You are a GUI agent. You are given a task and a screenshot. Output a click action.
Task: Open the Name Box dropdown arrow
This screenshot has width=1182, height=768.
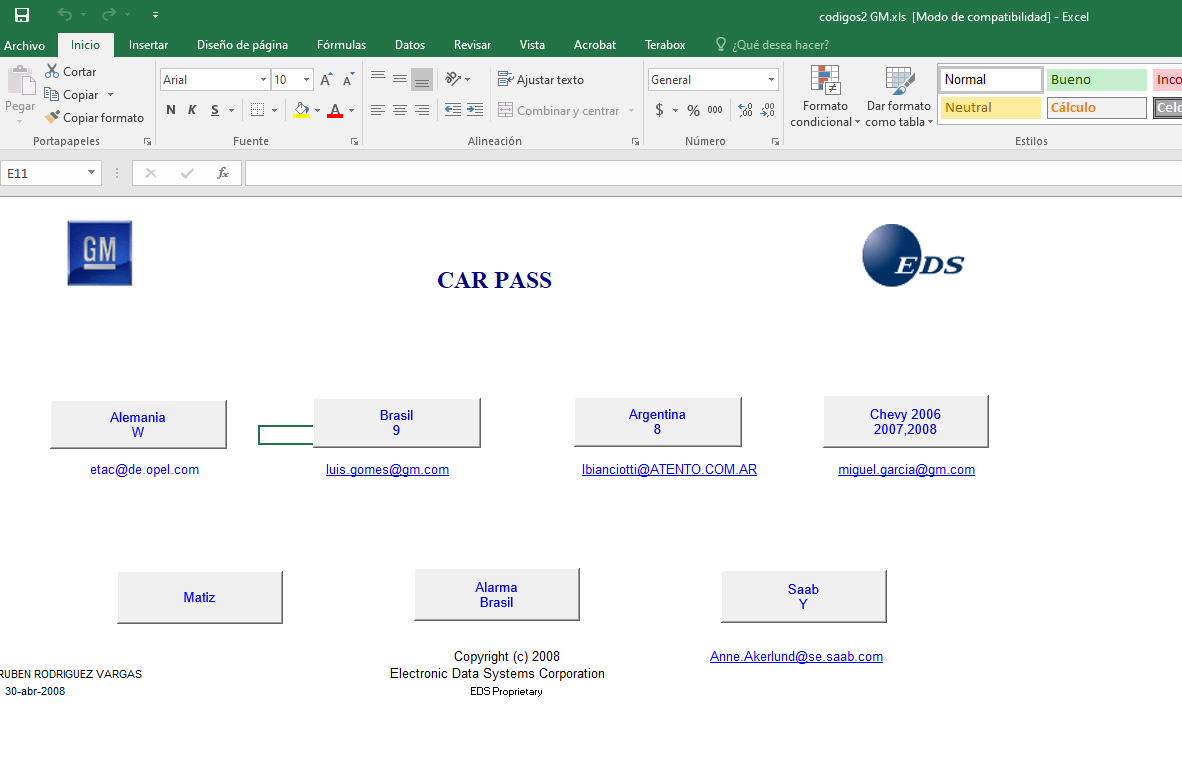92,173
